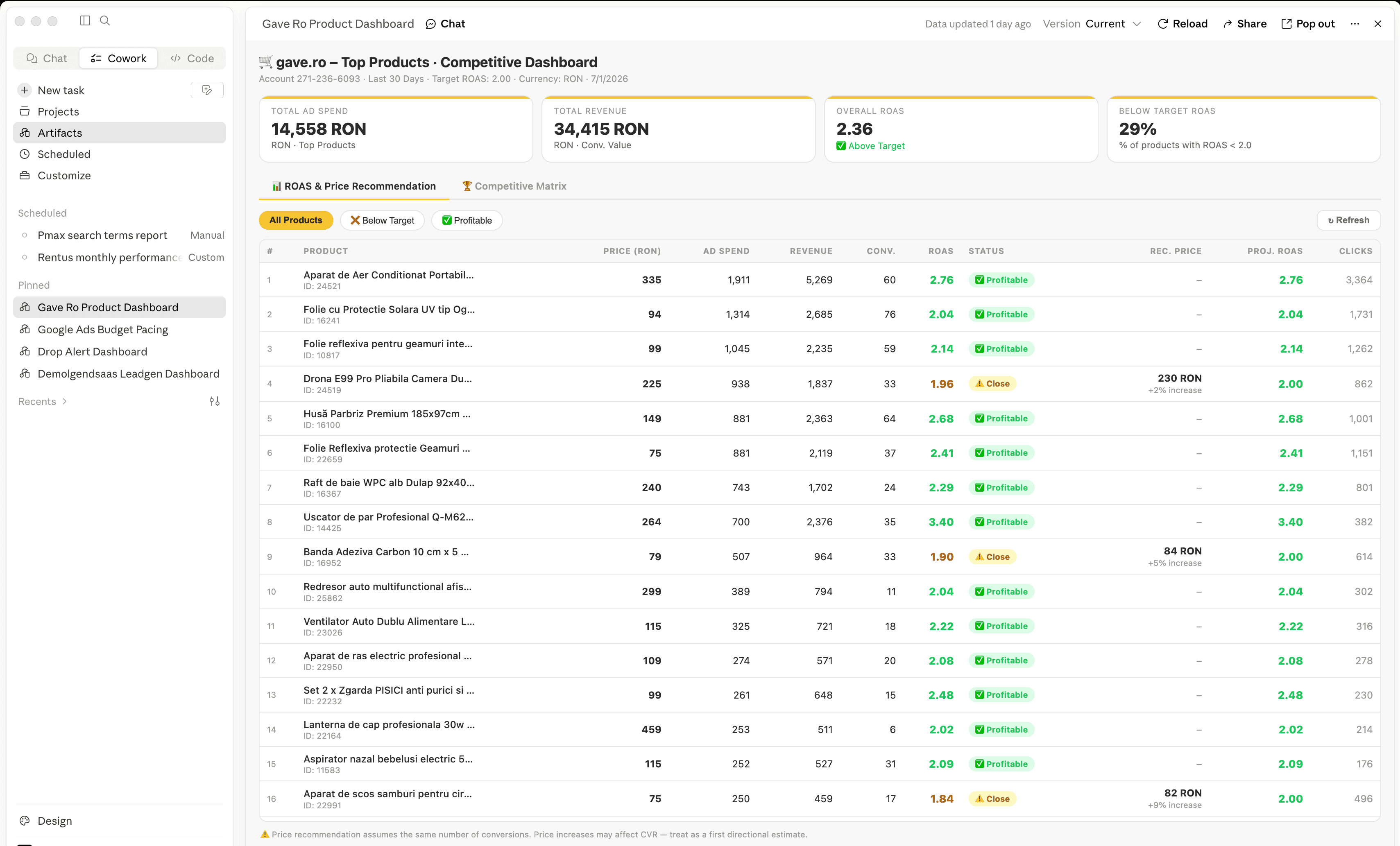
Task: Click the Artifacts sidebar icon
Action: click(x=25, y=132)
